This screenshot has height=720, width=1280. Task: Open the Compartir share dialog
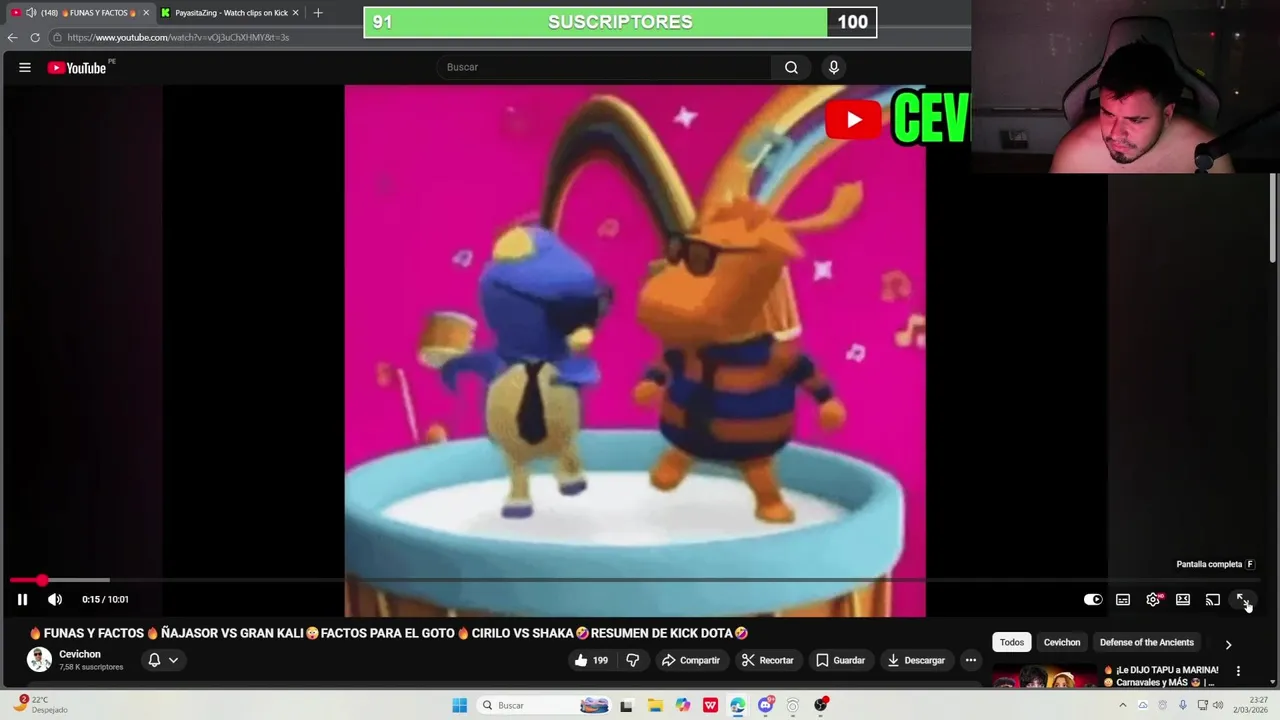(x=690, y=660)
